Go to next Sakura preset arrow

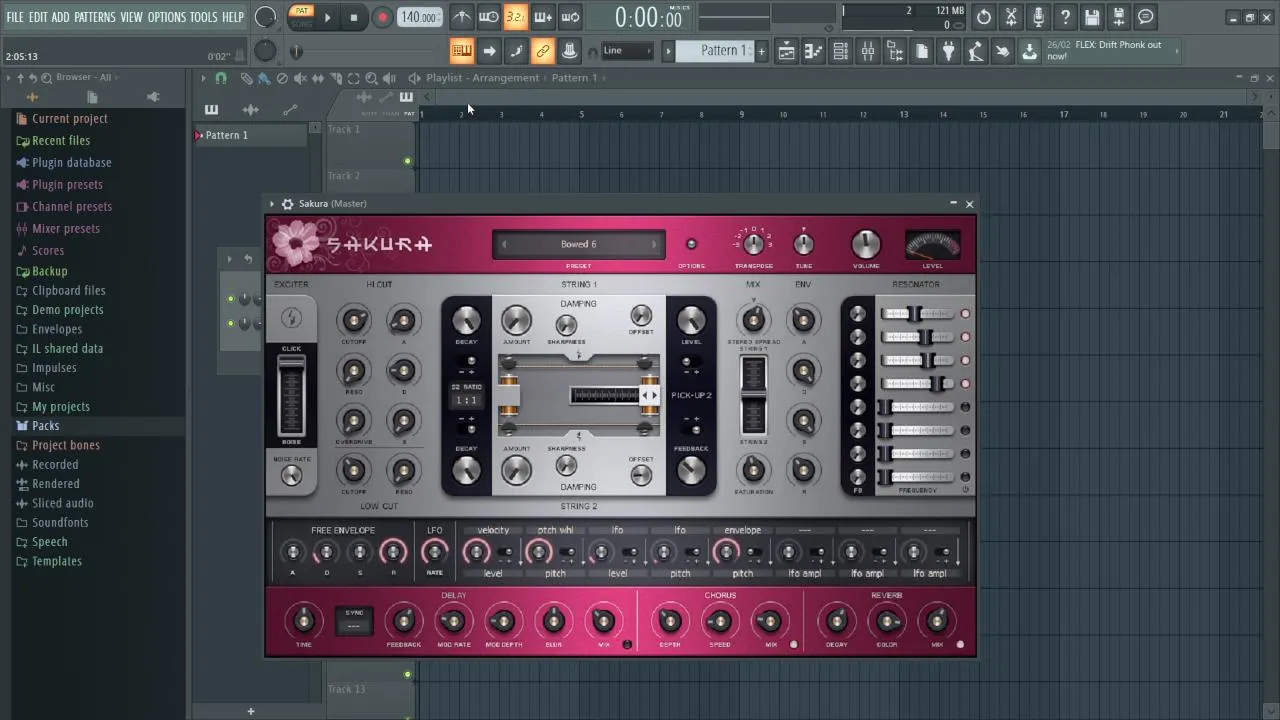pyautogui.click(x=654, y=244)
